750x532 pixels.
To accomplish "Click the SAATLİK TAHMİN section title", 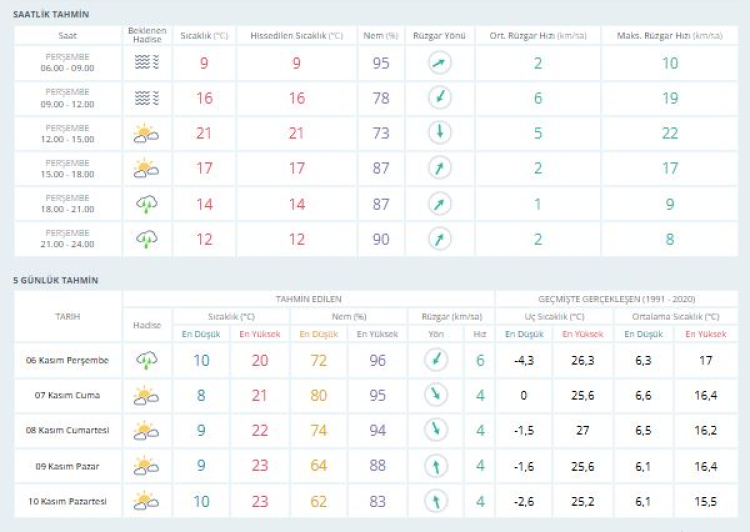I will click(51, 14).
